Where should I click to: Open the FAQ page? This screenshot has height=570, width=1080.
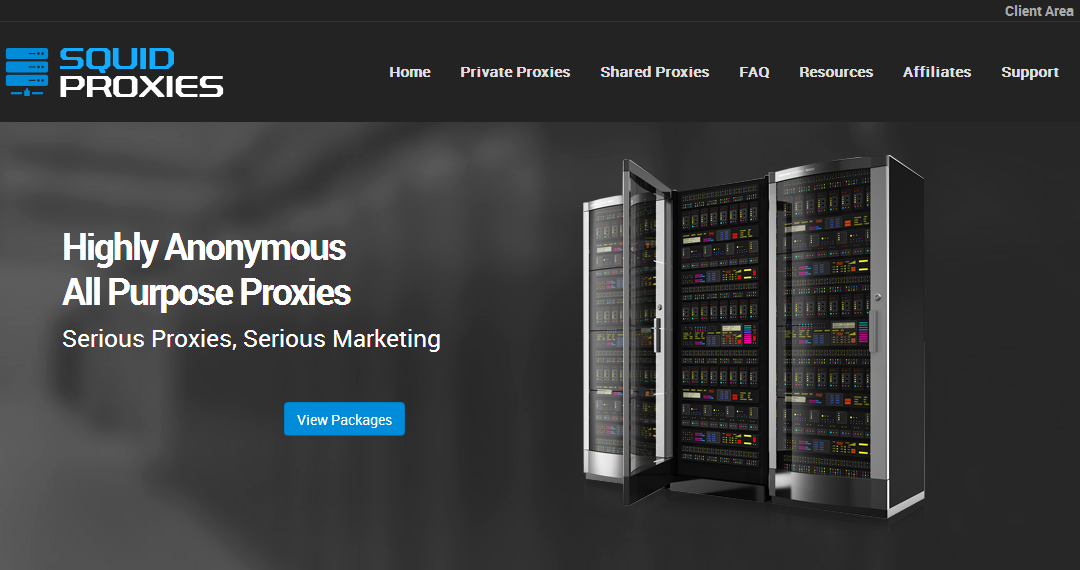click(754, 72)
